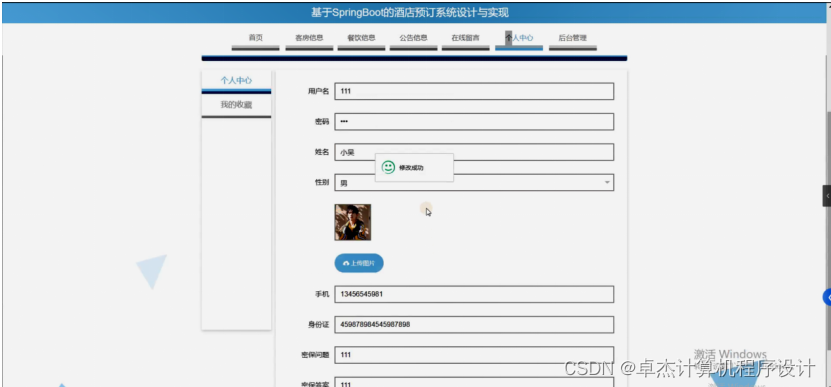The width and height of the screenshot is (831, 387).
Task: Open the 性别 dropdown arrow
Action: pyautogui.click(x=607, y=182)
